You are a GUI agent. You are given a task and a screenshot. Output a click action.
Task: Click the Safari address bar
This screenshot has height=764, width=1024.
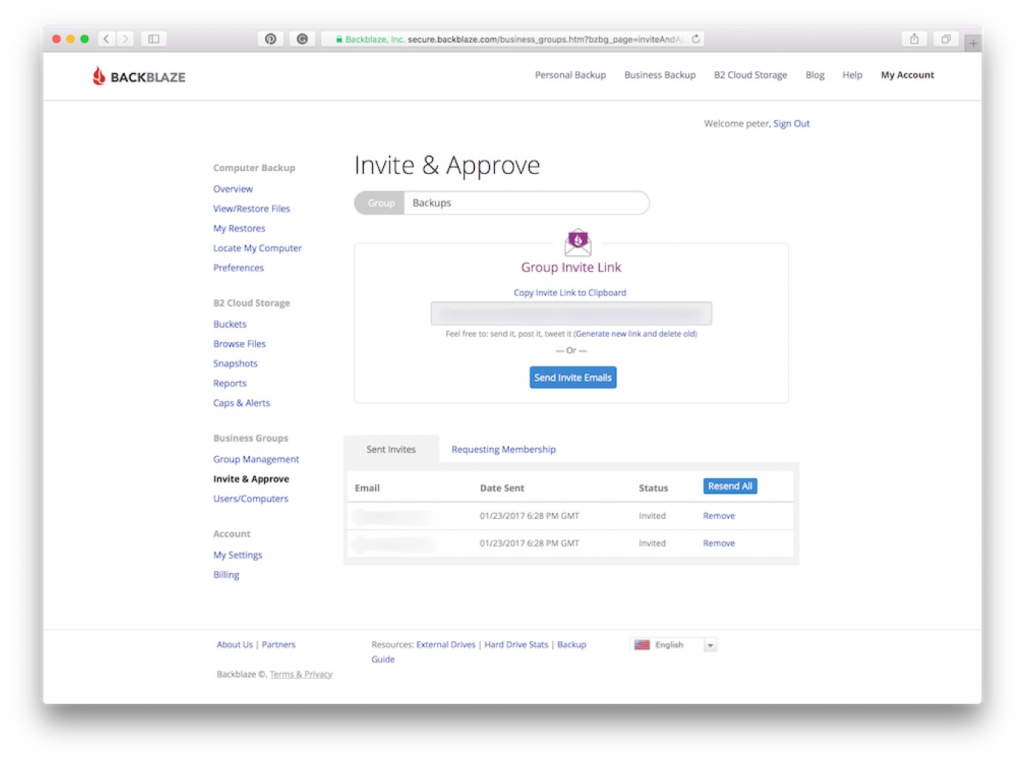[513, 39]
